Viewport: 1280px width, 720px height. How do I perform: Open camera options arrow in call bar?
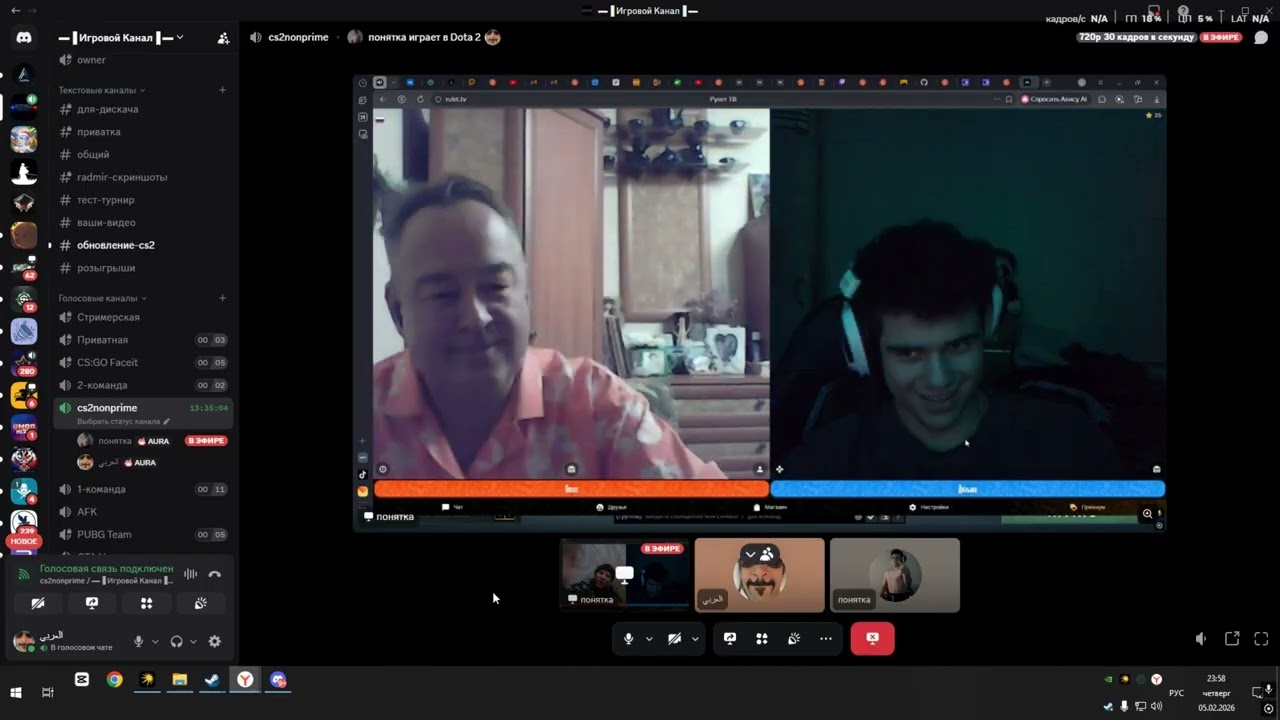tap(695, 639)
